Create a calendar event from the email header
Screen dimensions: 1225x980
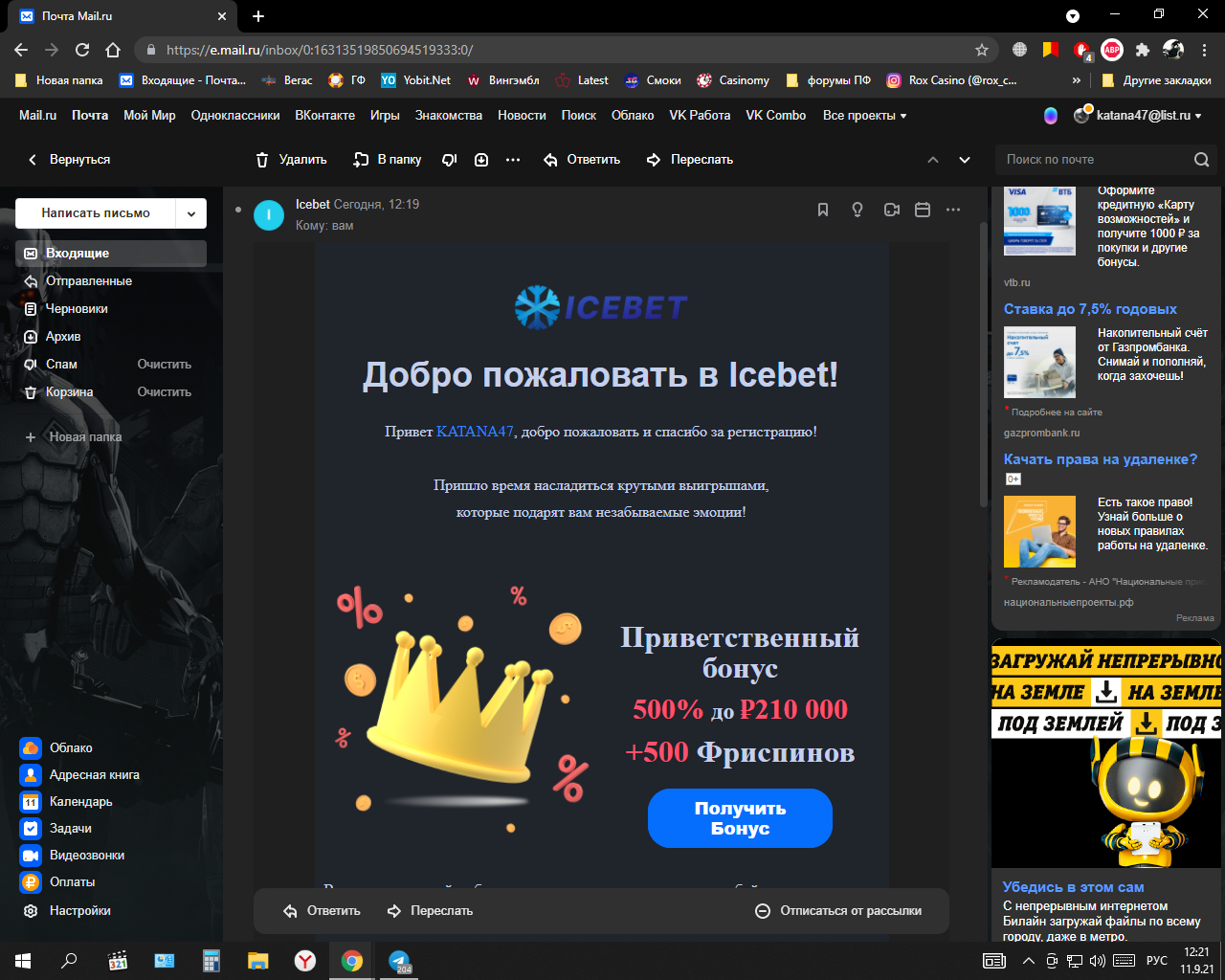click(x=923, y=210)
